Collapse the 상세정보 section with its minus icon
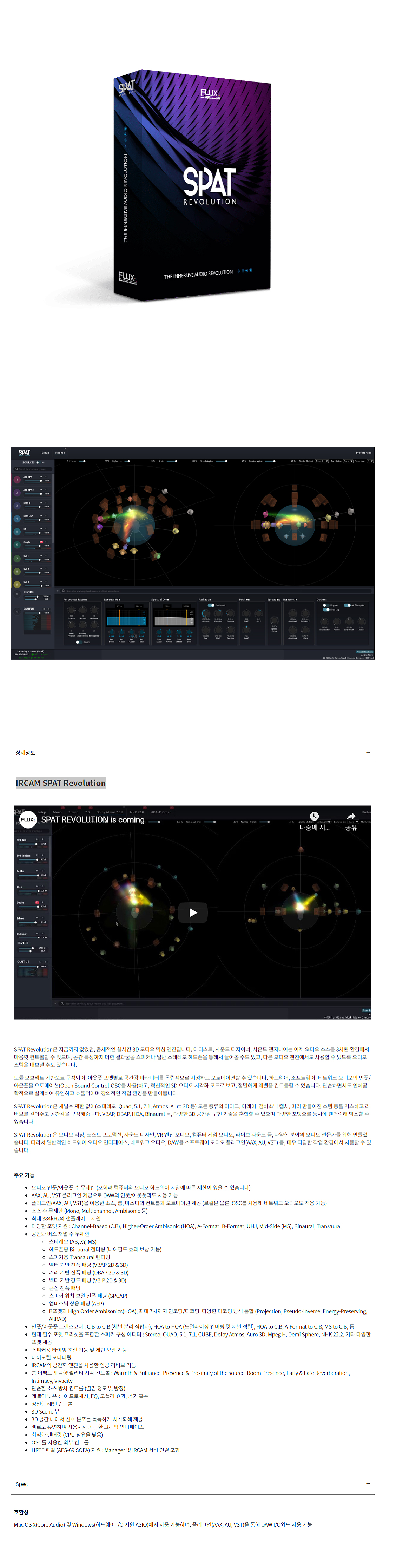The width and height of the screenshot is (396, 1568). coord(368,752)
